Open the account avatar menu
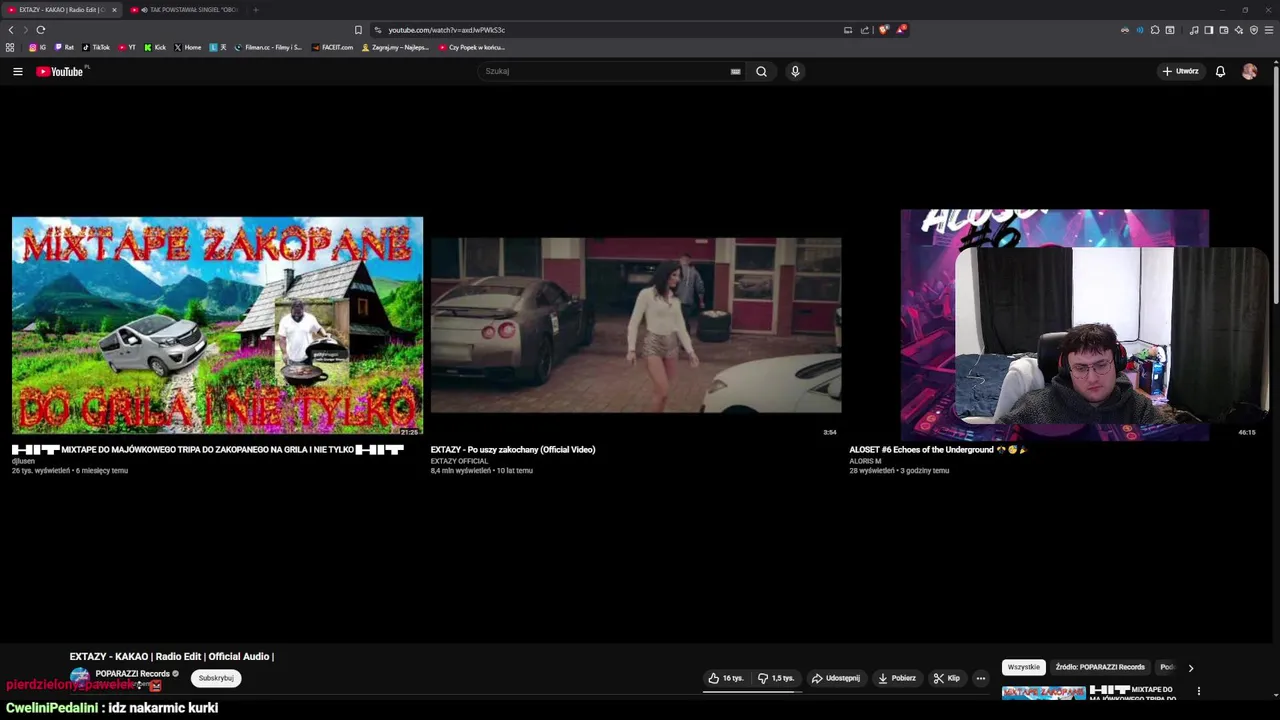The height and width of the screenshot is (720, 1280). 1249,71
